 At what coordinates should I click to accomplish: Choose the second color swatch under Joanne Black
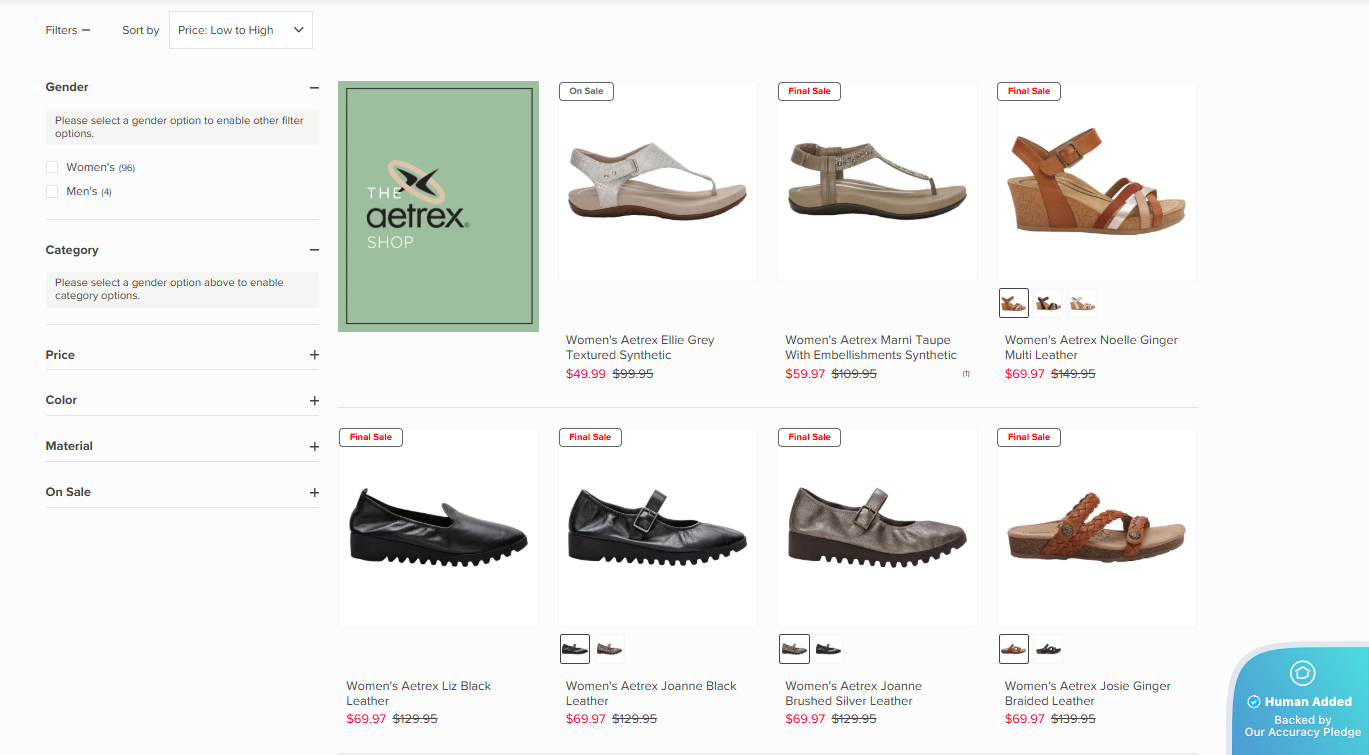tap(609, 649)
